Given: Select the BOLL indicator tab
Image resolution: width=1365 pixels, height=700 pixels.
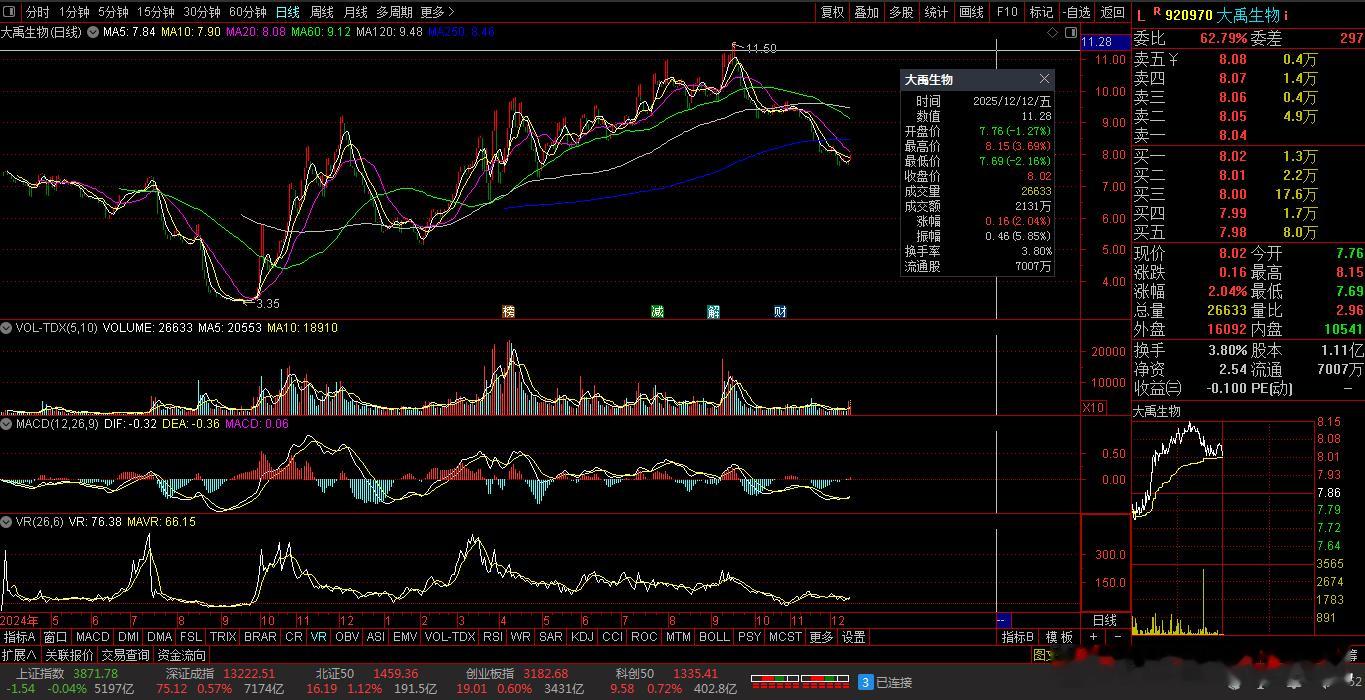Looking at the screenshot, I should [x=714, y=637].
